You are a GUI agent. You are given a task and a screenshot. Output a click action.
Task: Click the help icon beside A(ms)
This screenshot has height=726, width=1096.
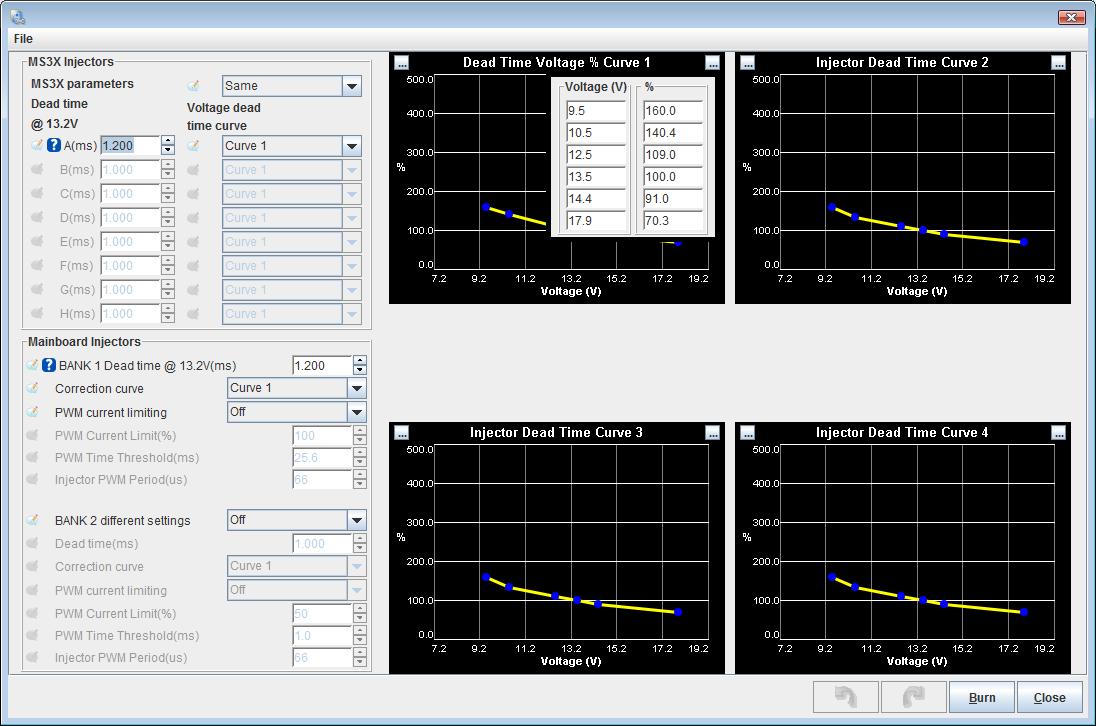[54, 146]
